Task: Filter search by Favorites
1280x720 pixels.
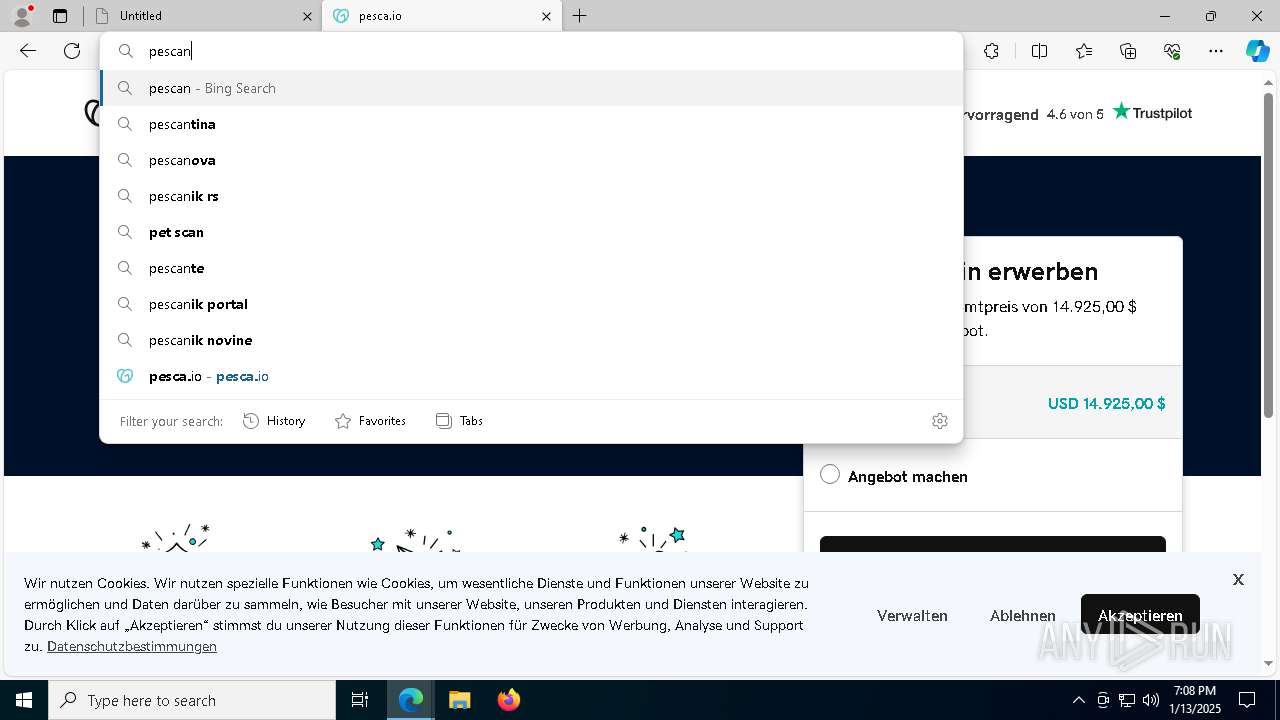Action: (x=370, y=421)
